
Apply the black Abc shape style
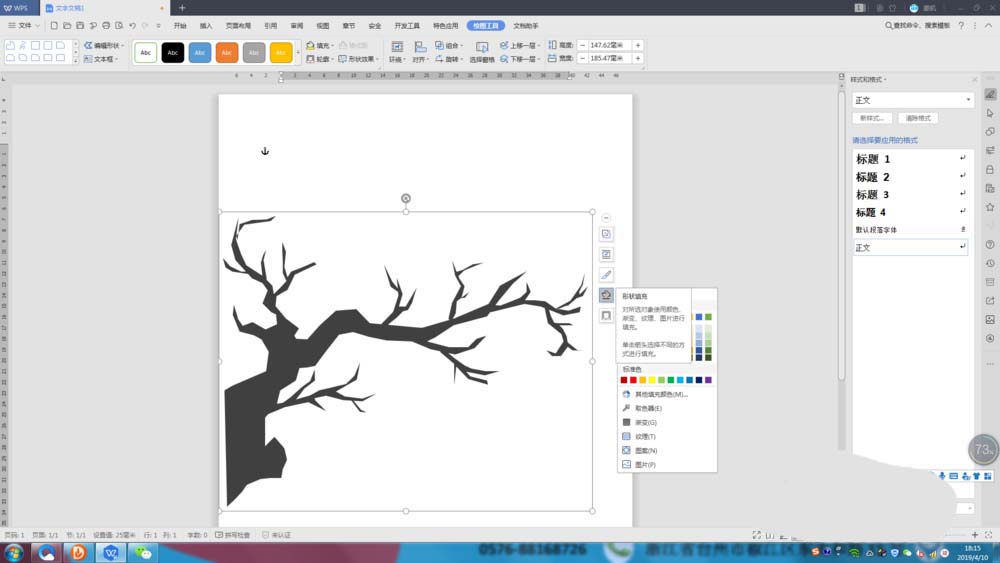[x=173, y=52]
